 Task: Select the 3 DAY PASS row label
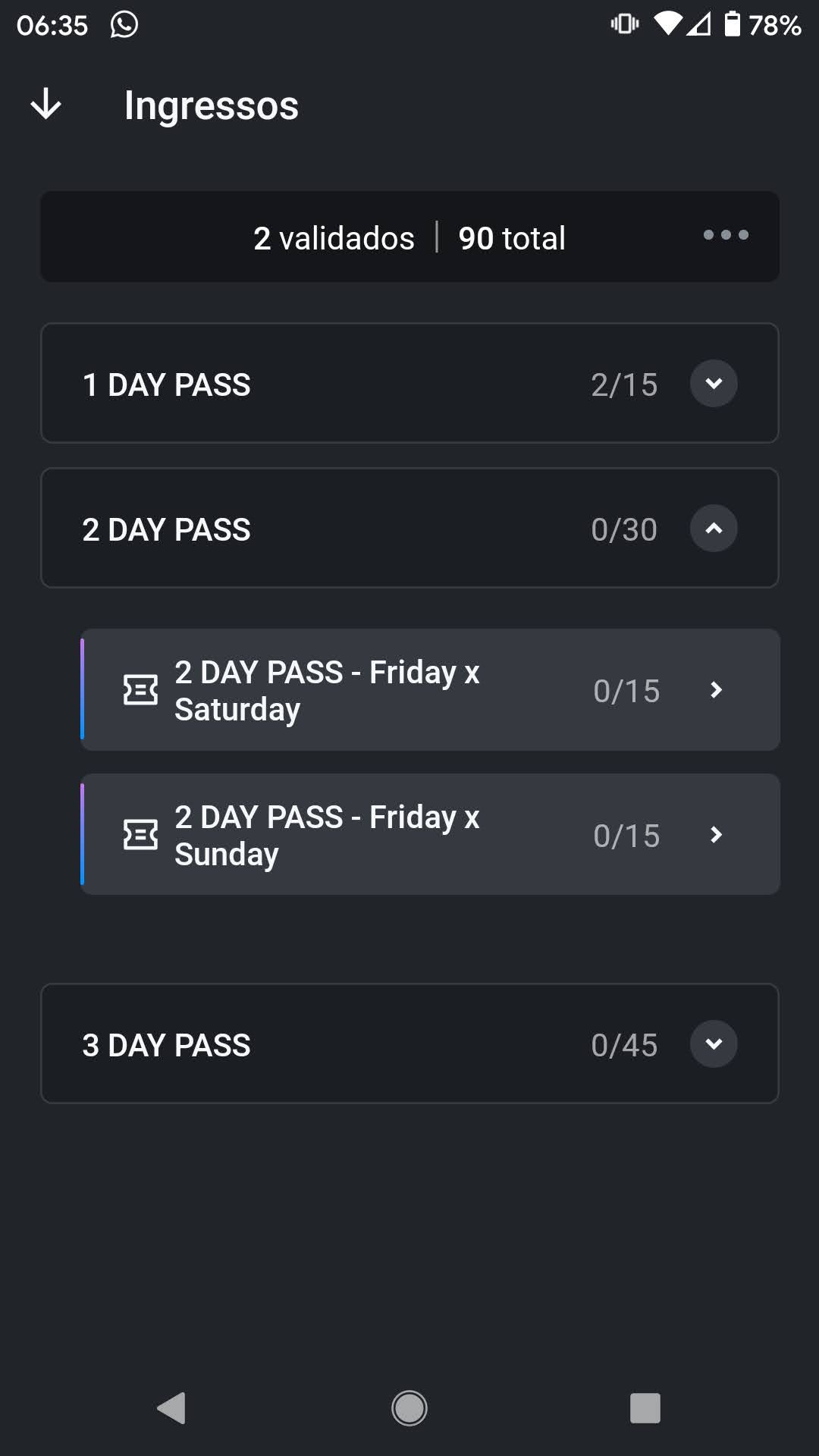166,1045
